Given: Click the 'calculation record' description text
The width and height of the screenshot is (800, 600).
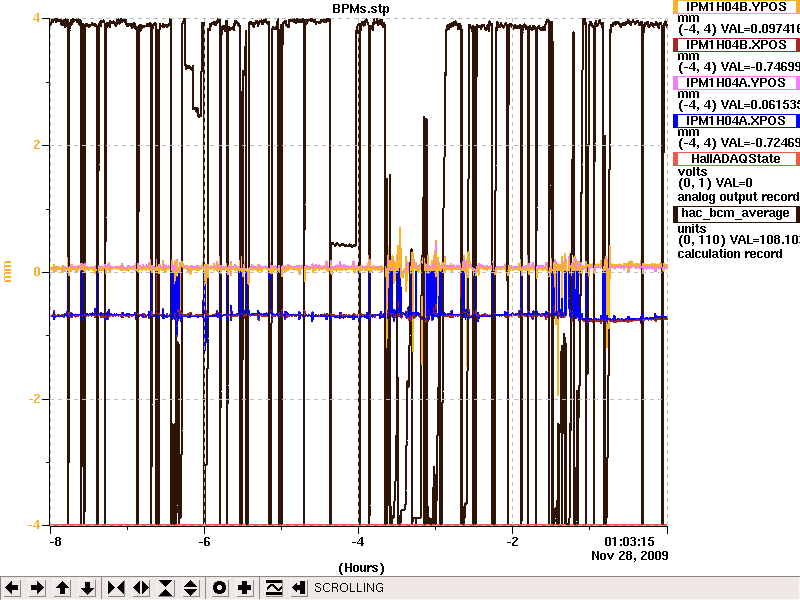Looking at the screenshot, I should click(730, 254).
